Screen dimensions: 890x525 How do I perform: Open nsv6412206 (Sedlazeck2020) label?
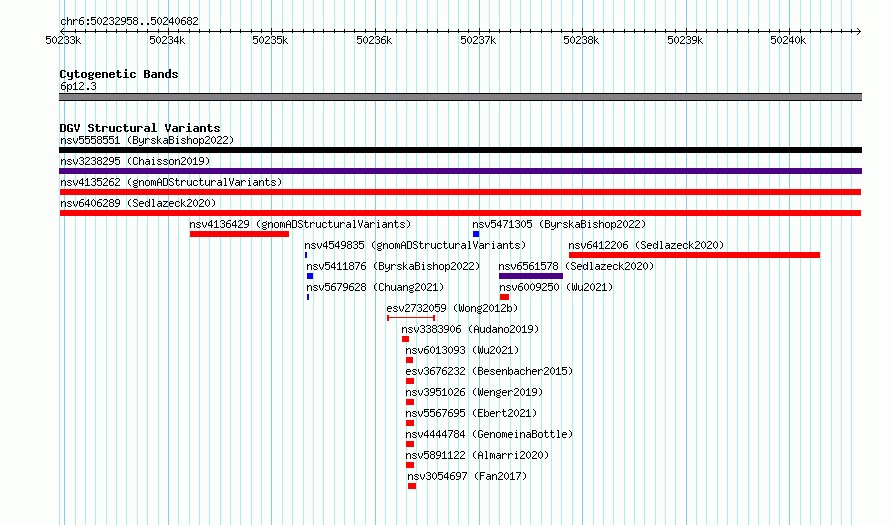click(x=646, y=245)
